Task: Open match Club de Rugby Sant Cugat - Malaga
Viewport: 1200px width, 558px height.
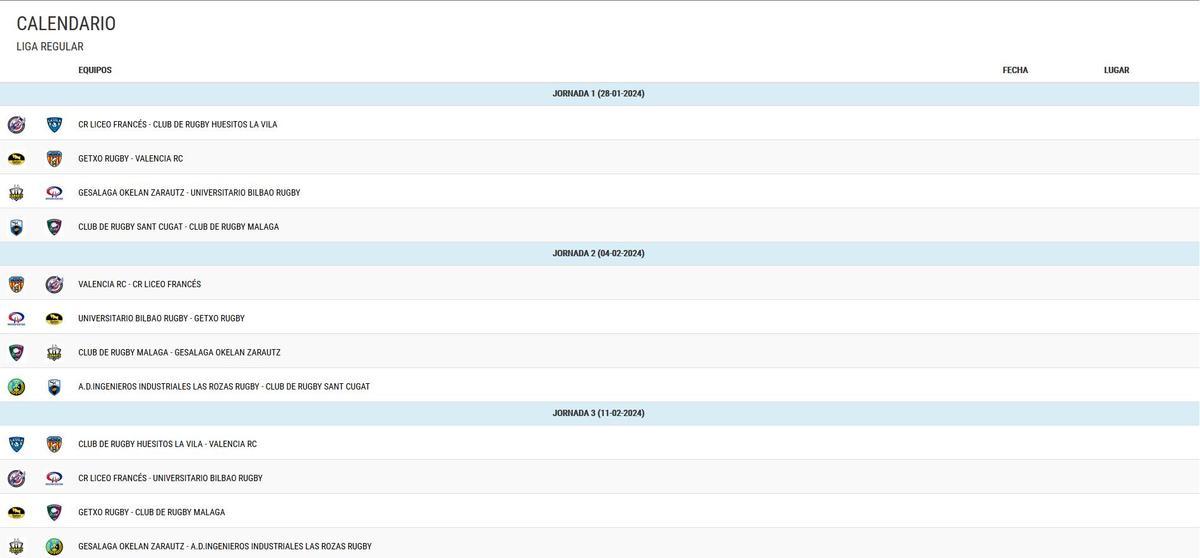Action: pos(179,227)
